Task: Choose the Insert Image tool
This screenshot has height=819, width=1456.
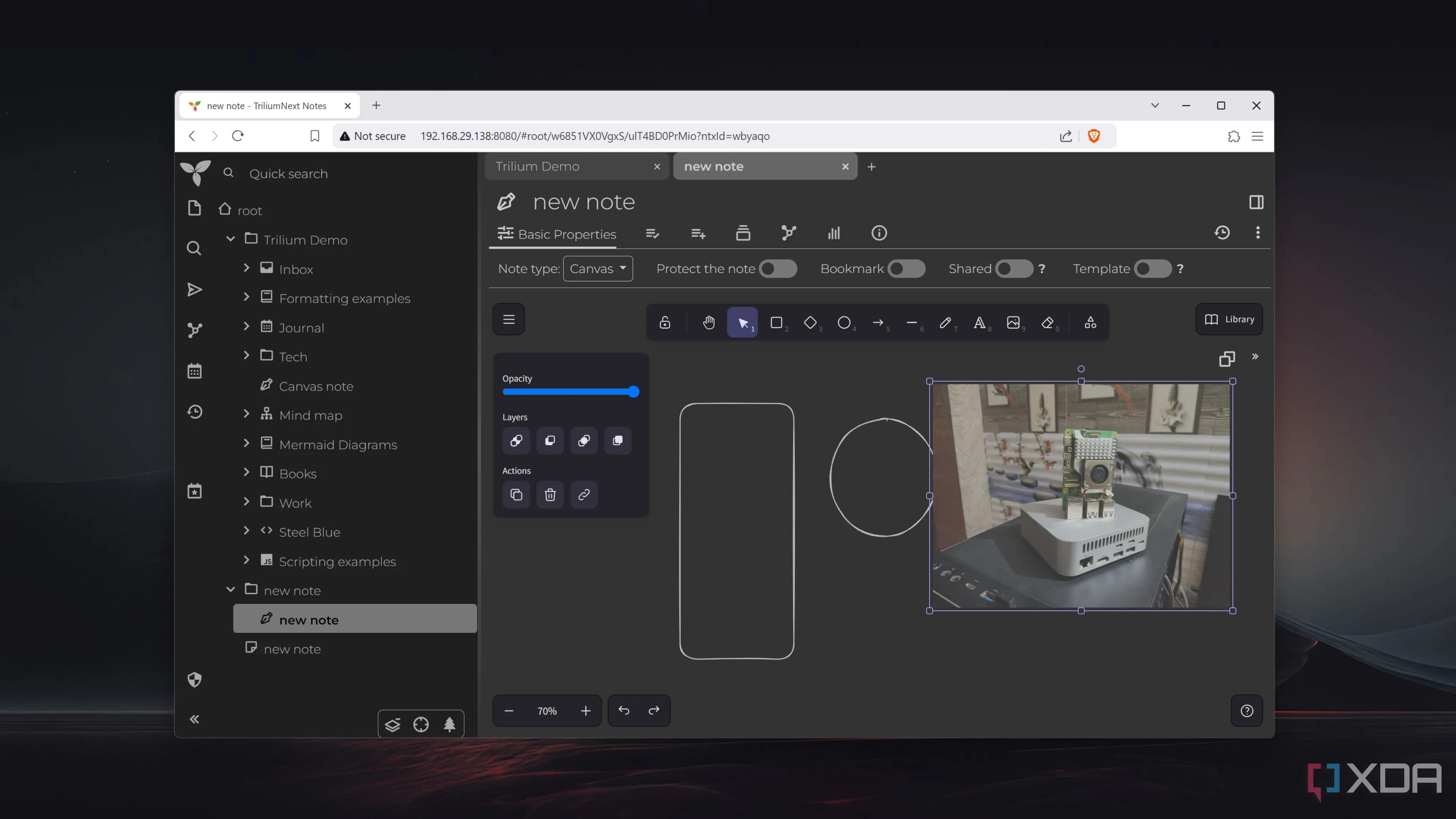Action: click(1014, 322)
